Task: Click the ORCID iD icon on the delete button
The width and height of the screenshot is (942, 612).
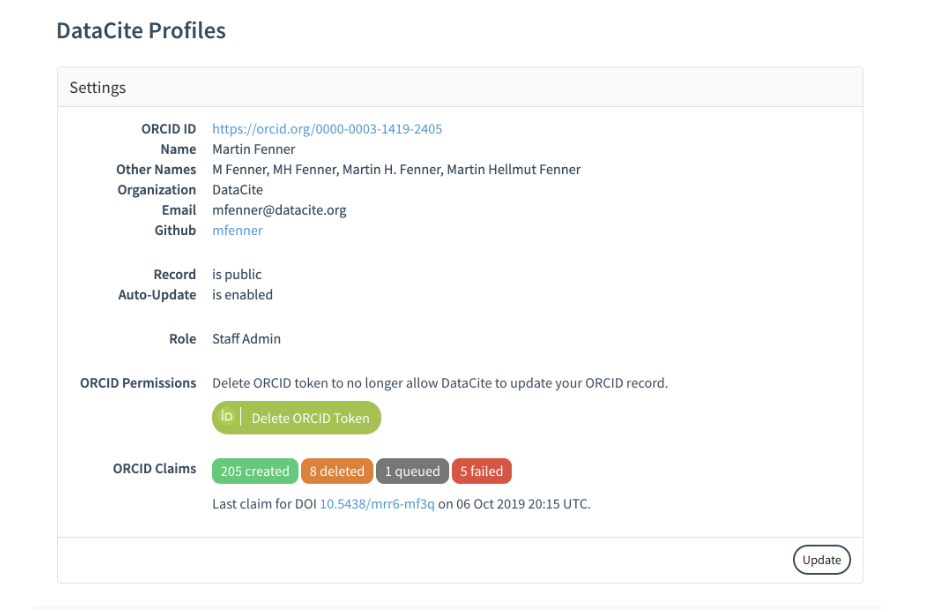Action: click(x=226, y=416)
